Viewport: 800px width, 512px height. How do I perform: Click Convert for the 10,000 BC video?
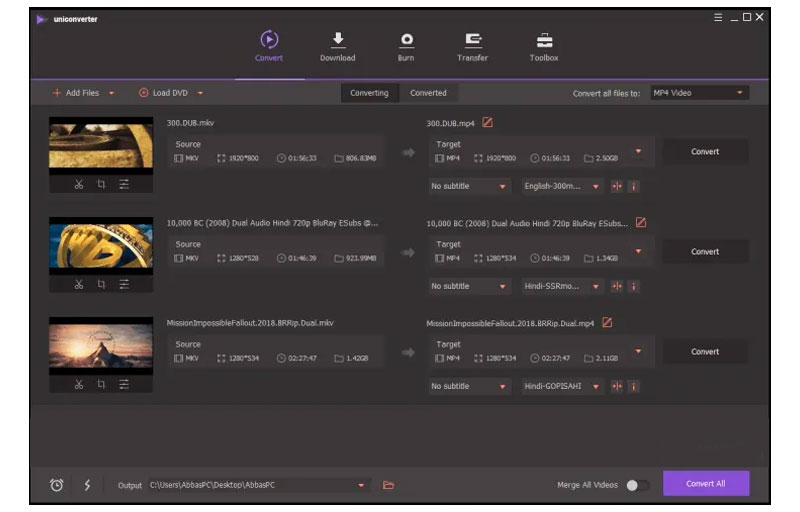(x=705, y=252)
